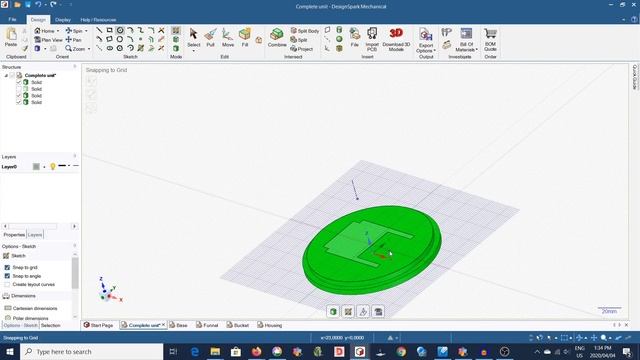Click the Sketch mode mini-toolbar icon in viewport
The height and width of the screenshot is (360, 640).
tap(348, 312)
